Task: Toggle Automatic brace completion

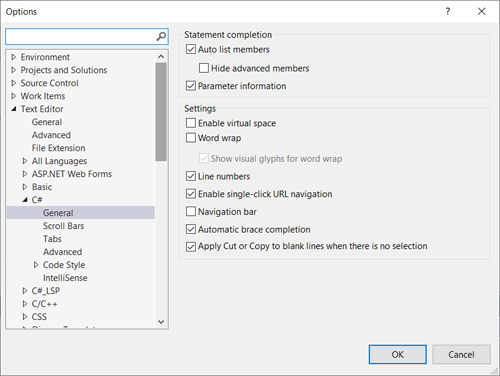Action: pyautogui.click(x=191, y=229)
